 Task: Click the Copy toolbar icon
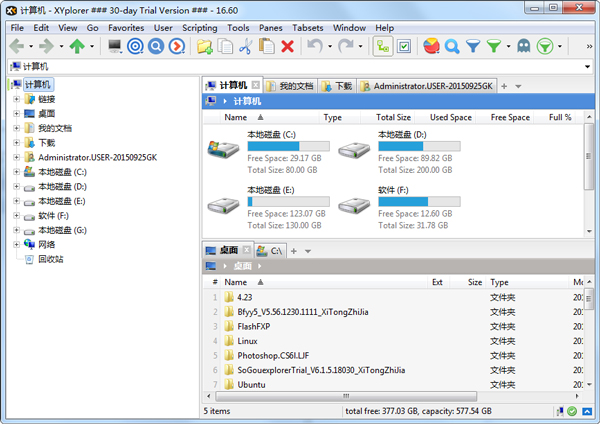point(225,46)
